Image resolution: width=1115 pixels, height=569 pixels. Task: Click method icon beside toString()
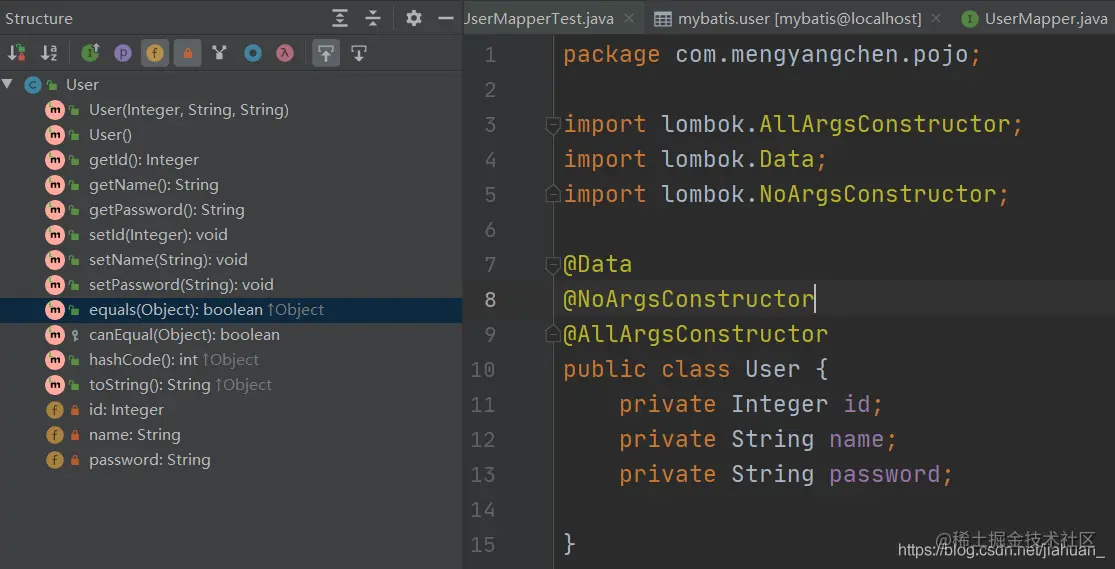(55, 384)
